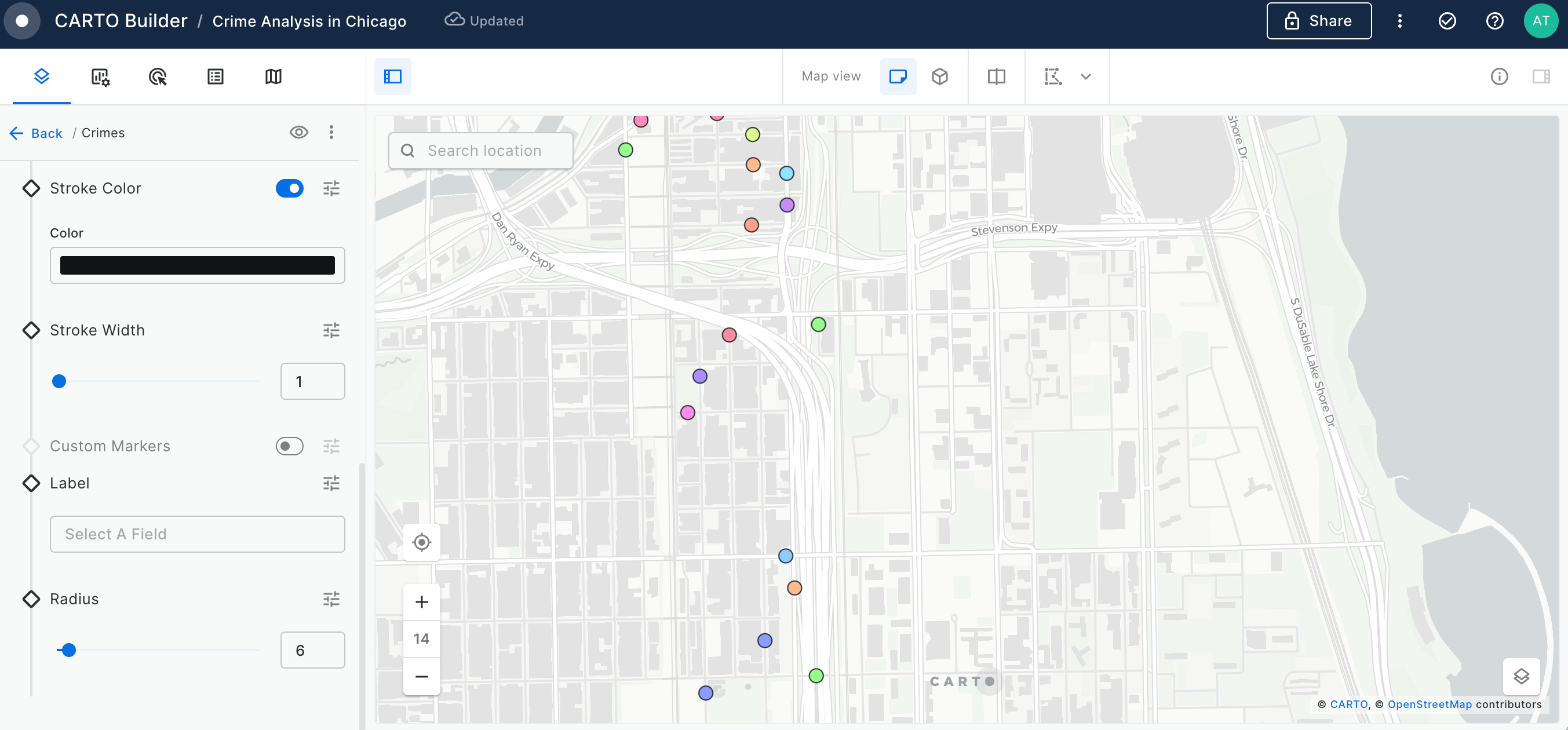1568x730 pixels.
Task: Open Label advanced settings icon
Action: tap(331, 483)
